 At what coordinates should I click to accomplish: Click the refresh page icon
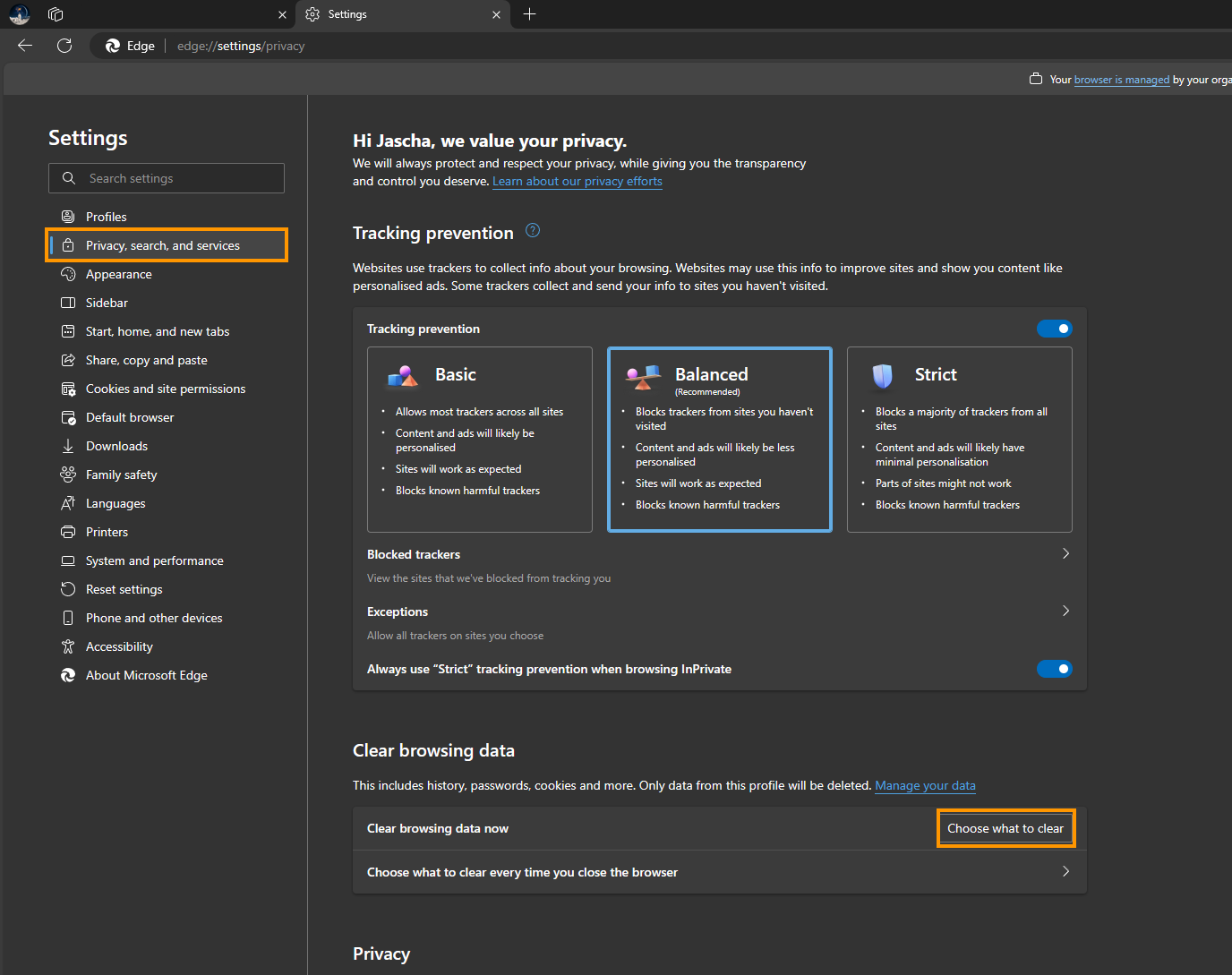point(64,46)
